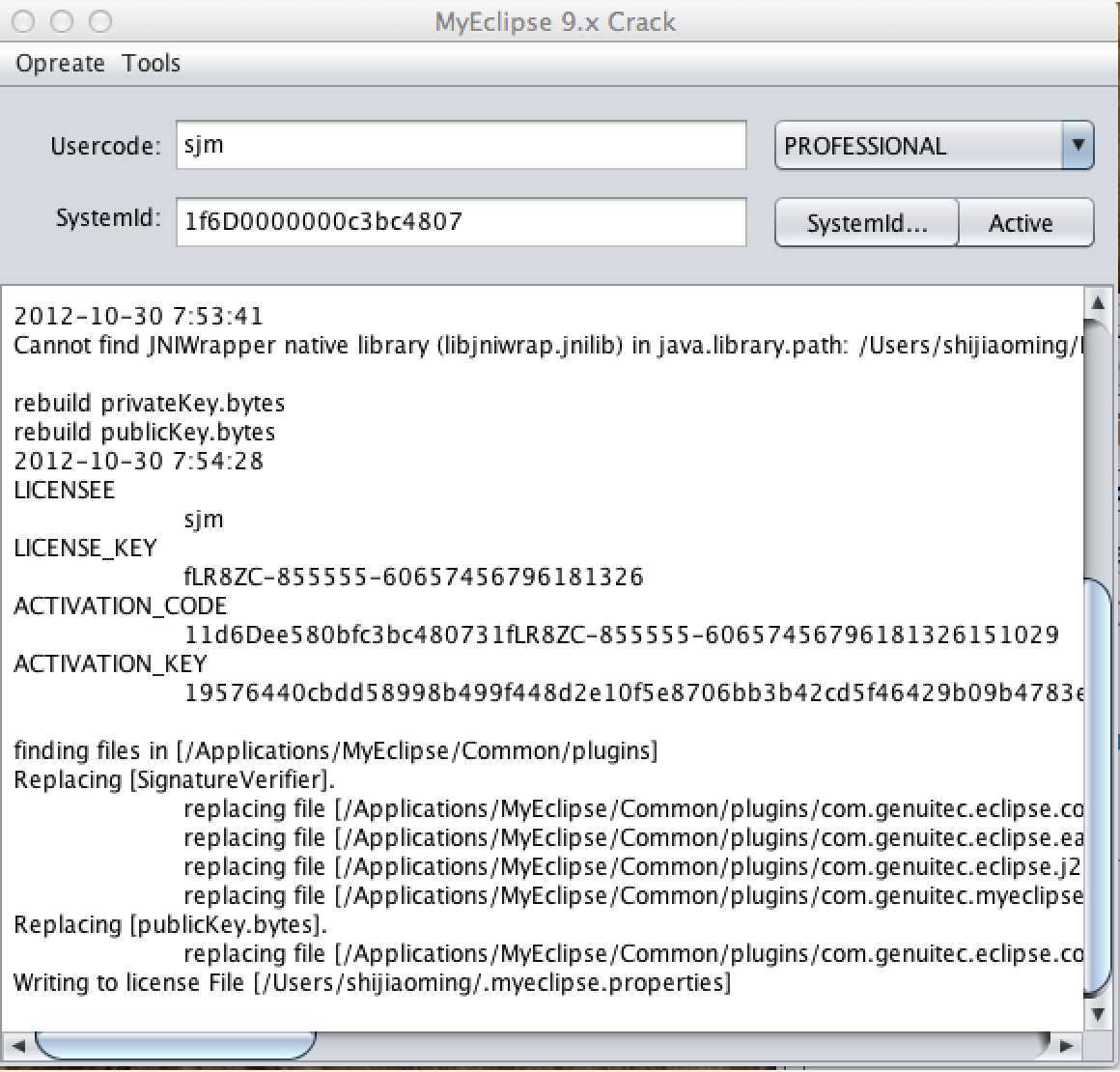
Task: Click the timestamp 2012-10-30 7:54:28
Action: coord(139,461)
